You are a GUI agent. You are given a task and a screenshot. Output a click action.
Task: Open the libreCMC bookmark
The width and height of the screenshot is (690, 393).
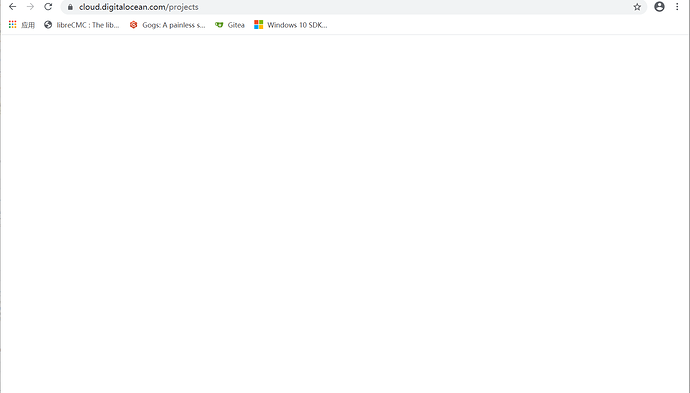coord(82,25)
